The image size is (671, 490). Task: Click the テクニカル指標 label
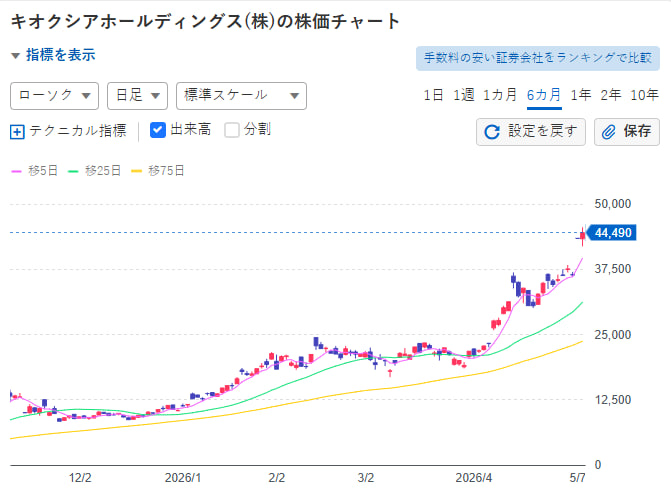78,131
